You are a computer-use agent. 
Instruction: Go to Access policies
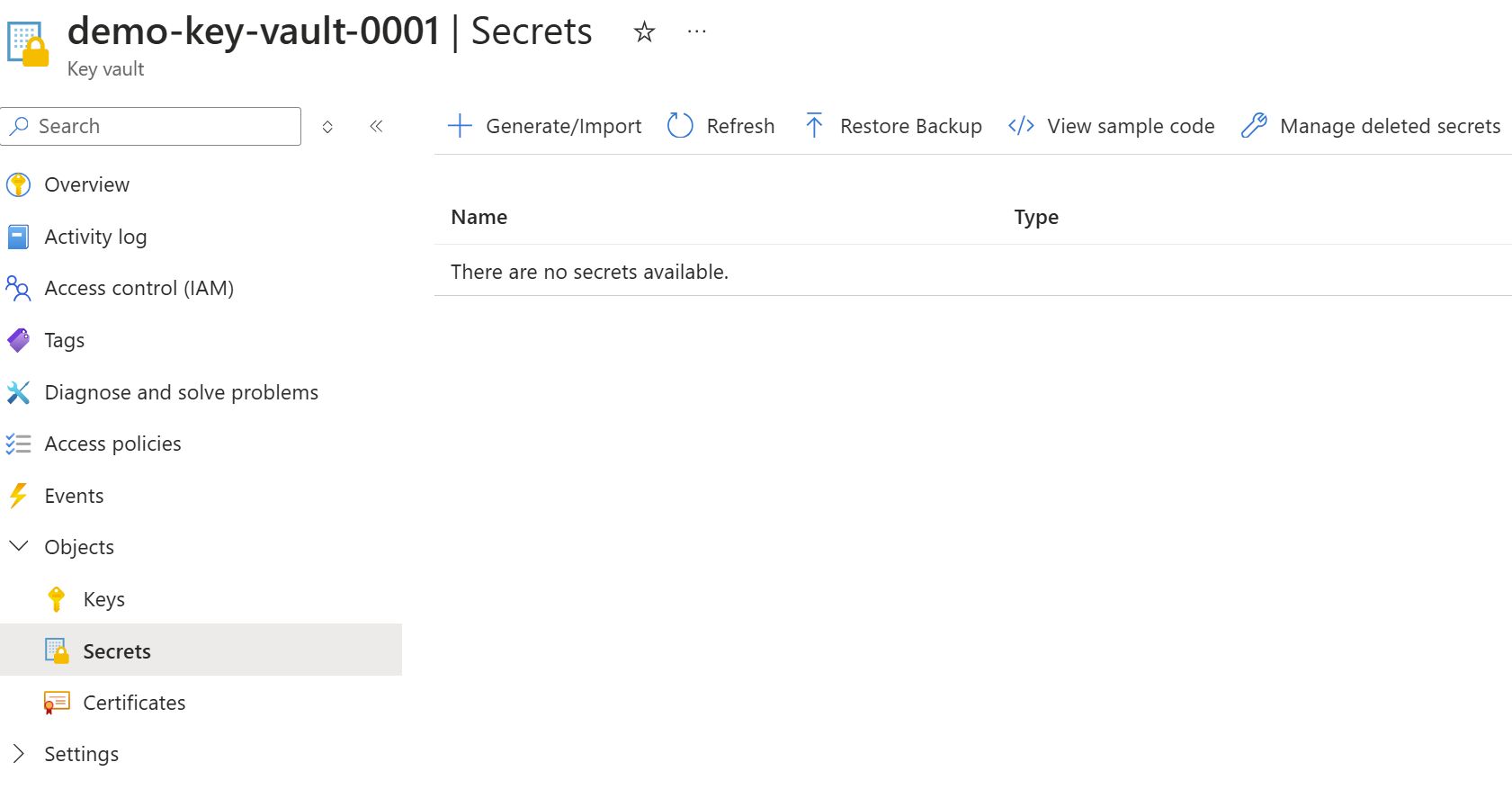[113, 444]
